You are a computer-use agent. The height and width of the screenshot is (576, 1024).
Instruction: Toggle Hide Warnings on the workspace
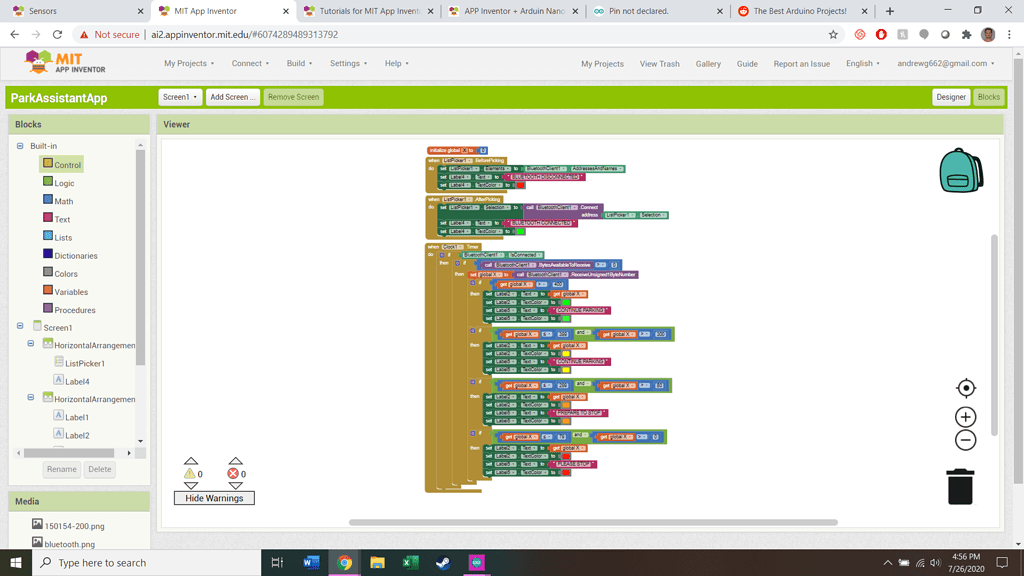tap(213, 497)
